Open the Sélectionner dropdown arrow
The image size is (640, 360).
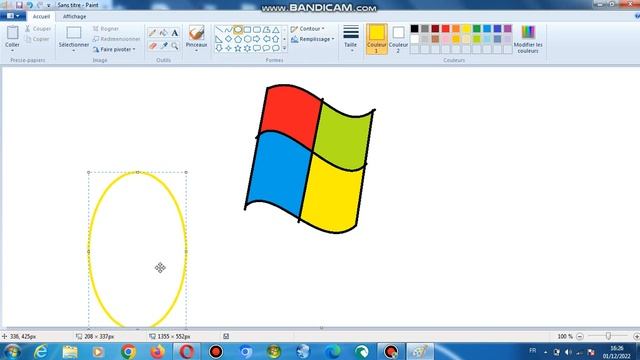[x=73, y=51]
